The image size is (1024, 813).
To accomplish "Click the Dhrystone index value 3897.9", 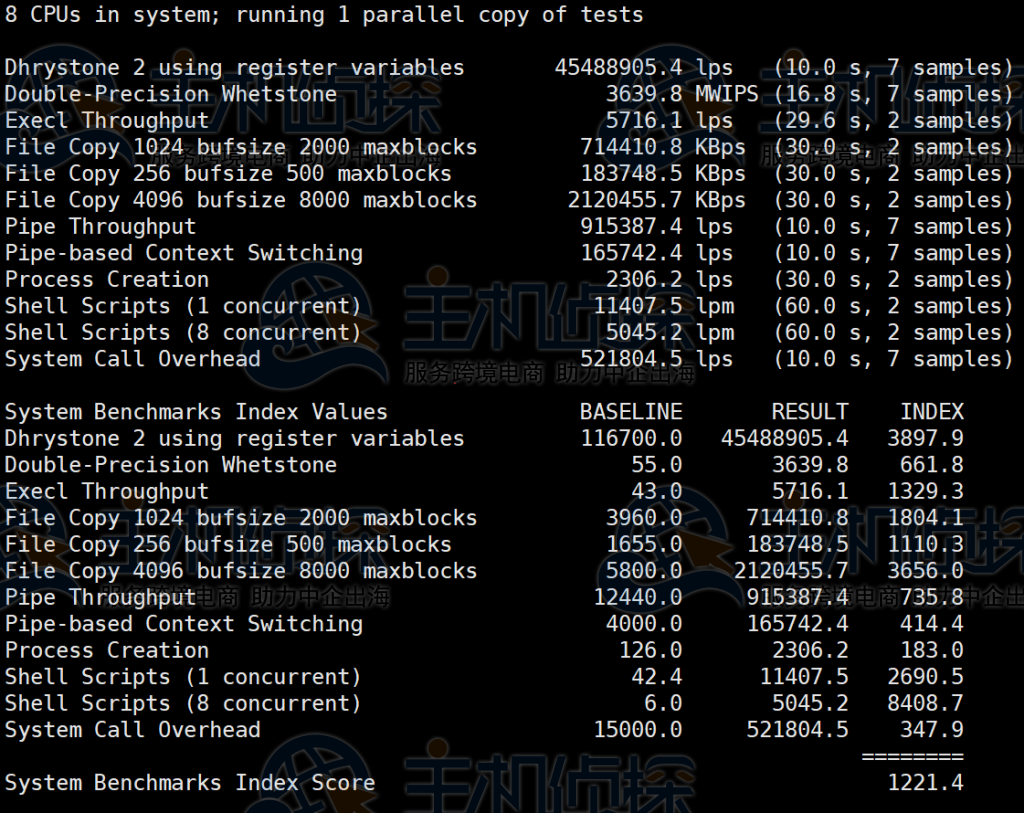I will click(x=925, y=439).
